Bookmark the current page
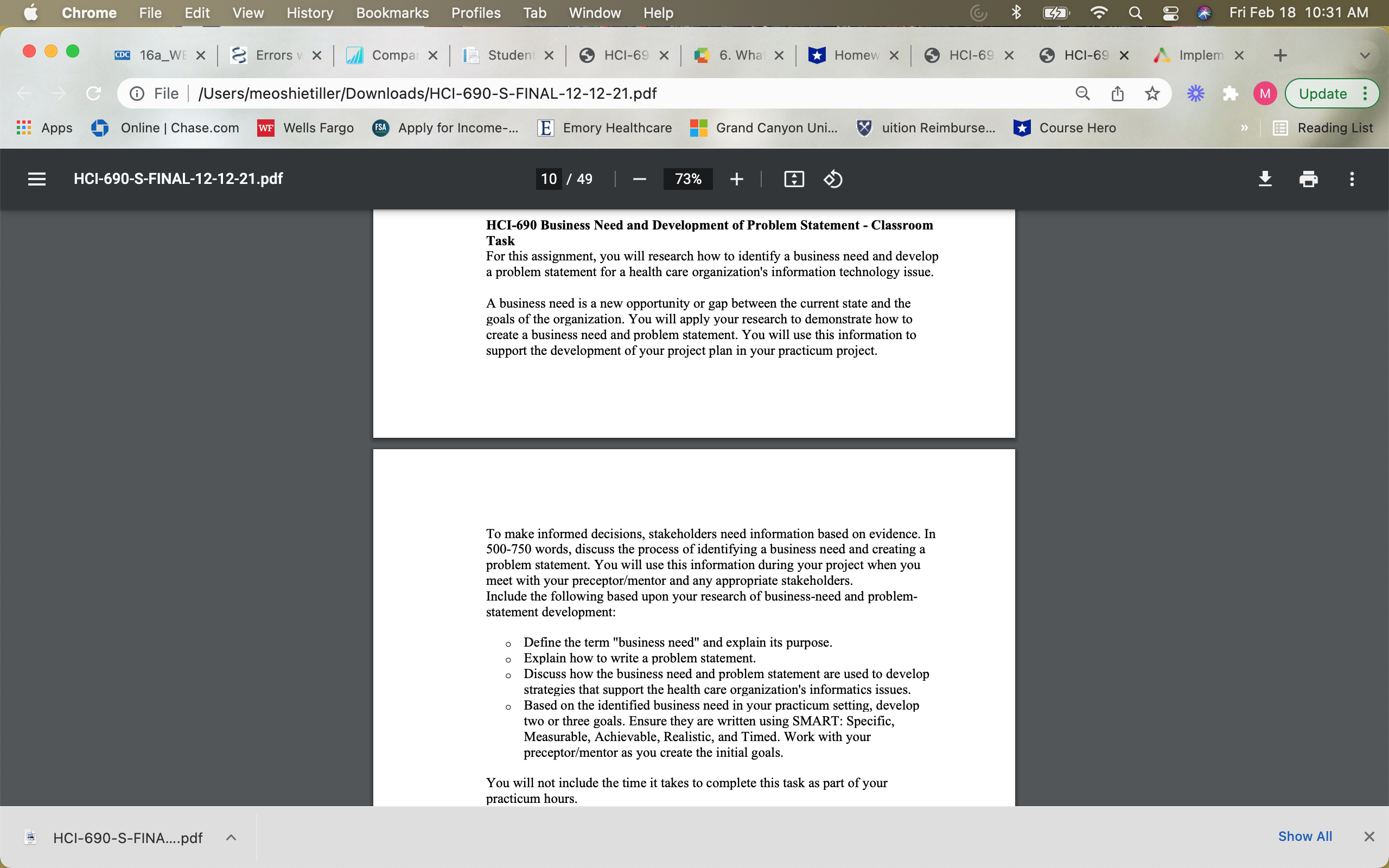The image size is (1389, 868). [1152, 93]
